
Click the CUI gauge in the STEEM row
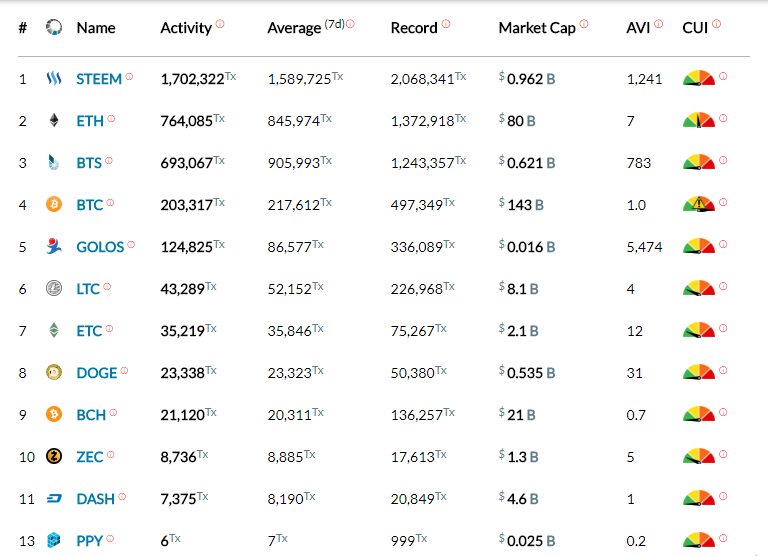tap(699, 78)
